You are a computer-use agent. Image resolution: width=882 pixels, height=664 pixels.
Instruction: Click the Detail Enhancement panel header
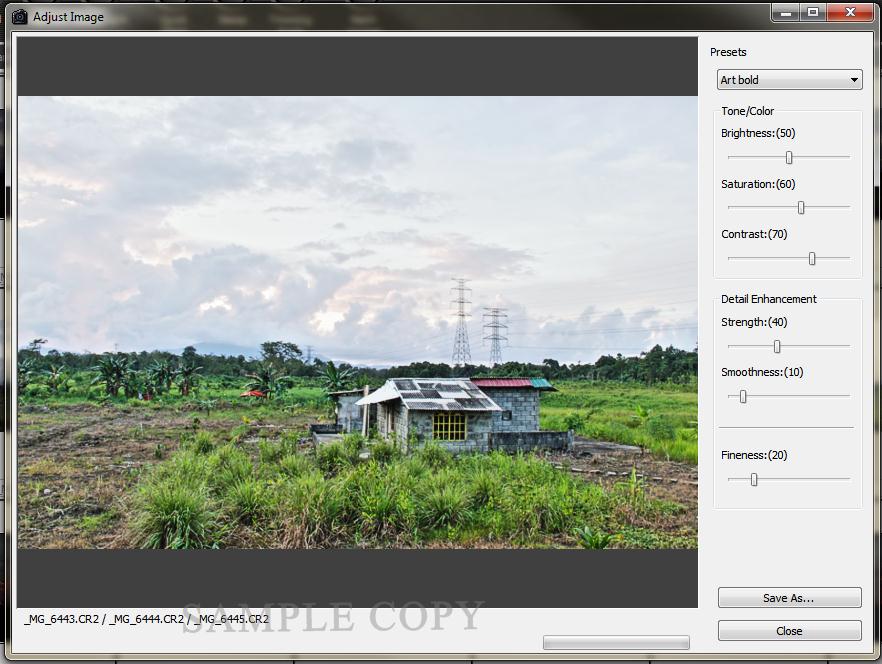pyautogui.click(x=770, y=298)
